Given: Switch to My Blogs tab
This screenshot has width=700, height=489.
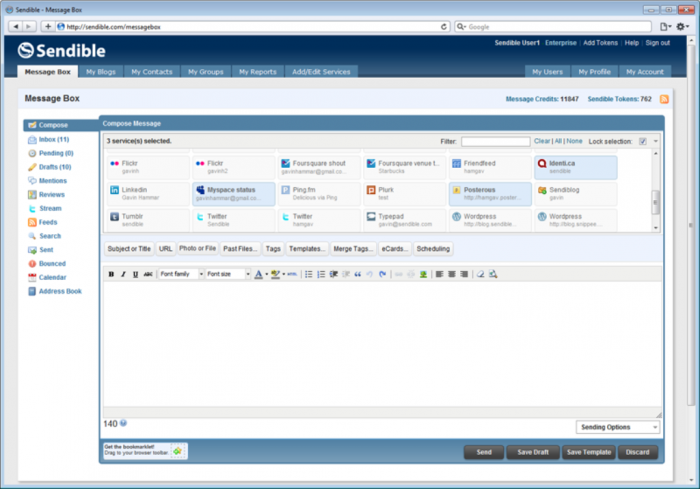Looking at the screenshot, I should (101, 71).
